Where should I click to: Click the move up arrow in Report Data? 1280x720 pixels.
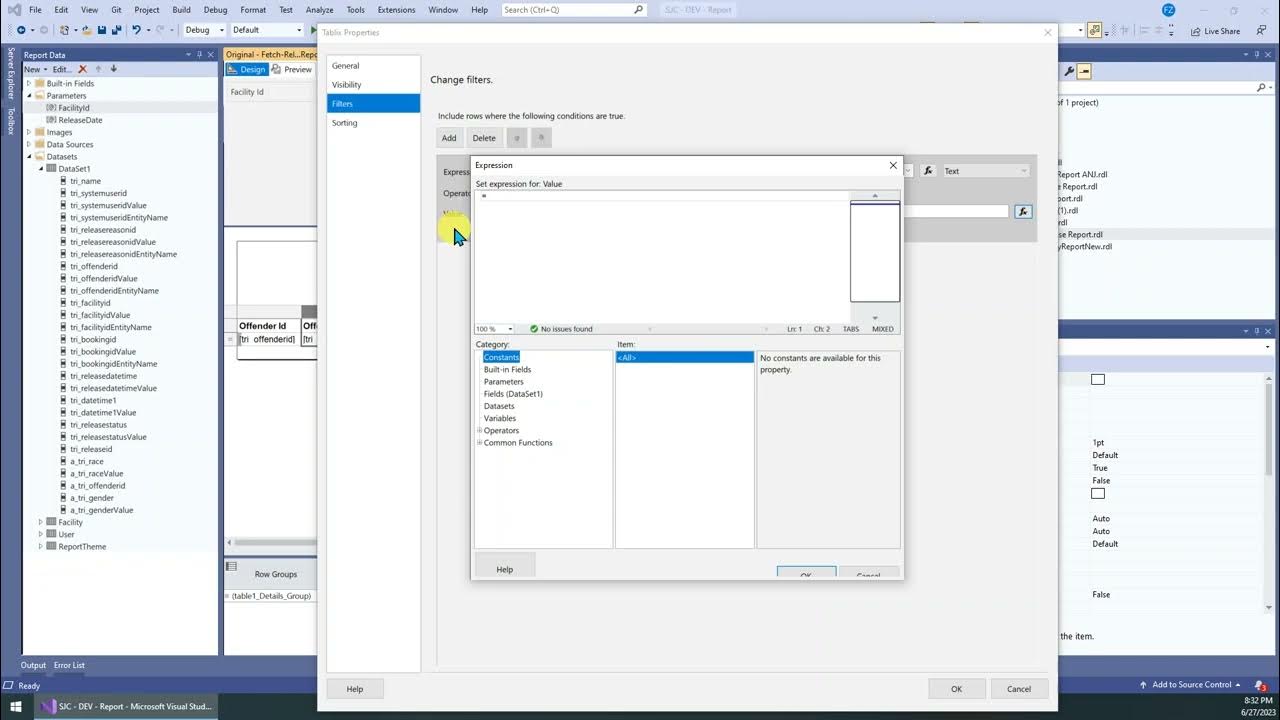pos(99,69)
